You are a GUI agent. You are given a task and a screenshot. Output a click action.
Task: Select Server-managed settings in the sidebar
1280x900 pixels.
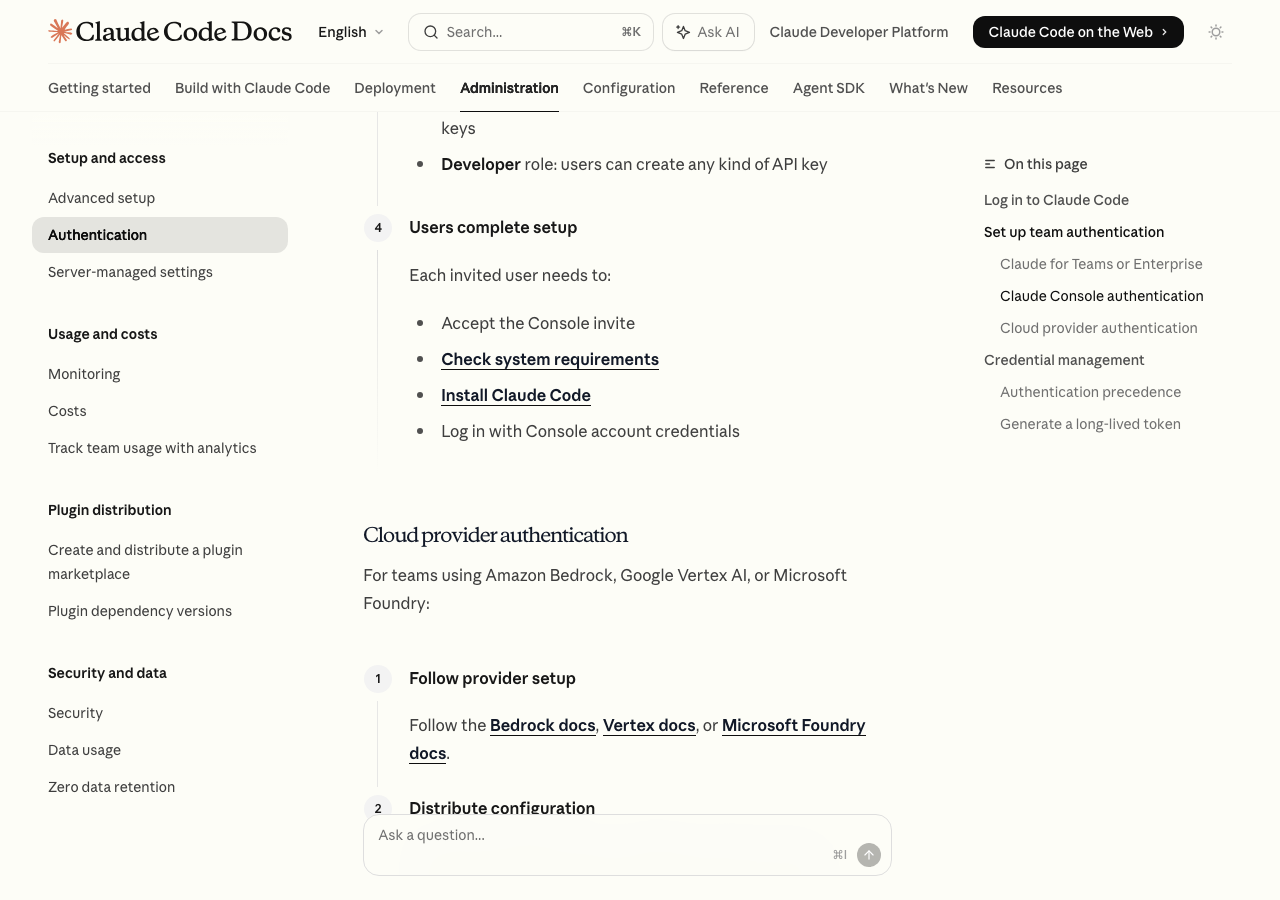pyautogui.click(x=130, y=272)
